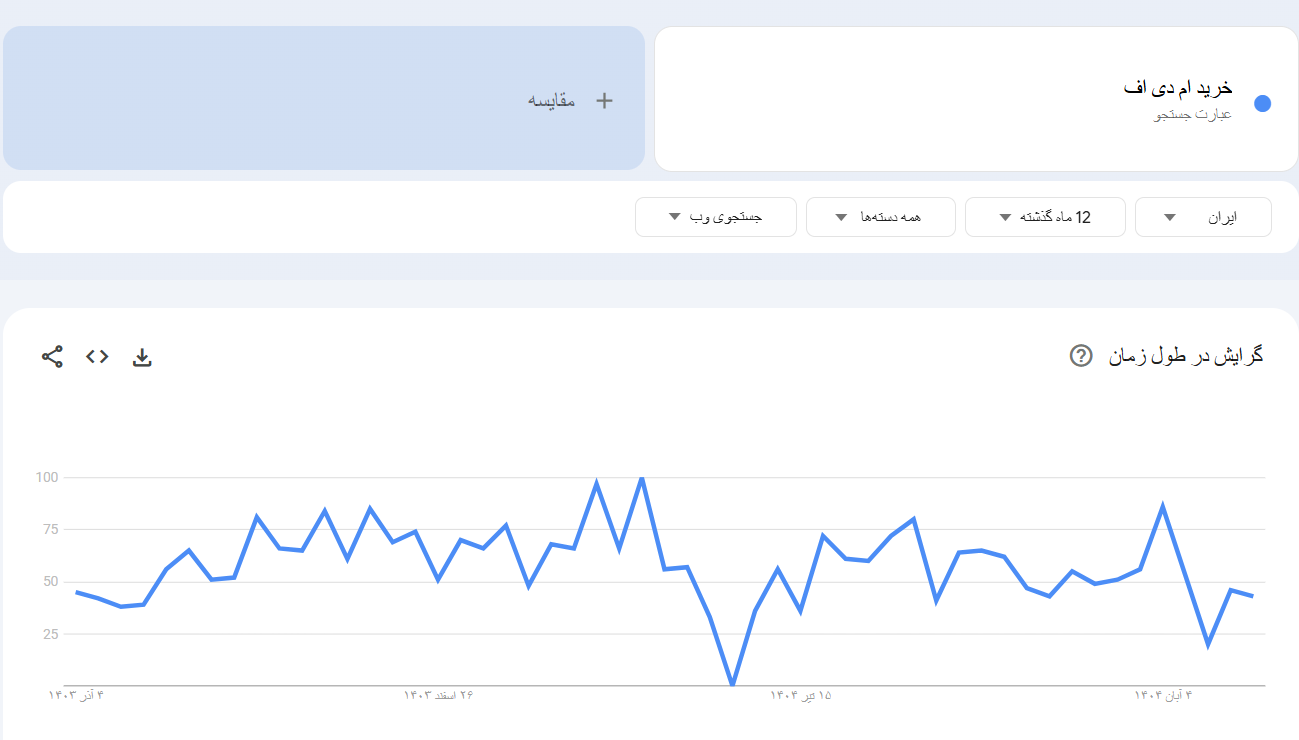This screenshot has width=1299, height=740.
Task: Open the 12 ماه گذشته time range dropdown
Action: [1044, 216]
